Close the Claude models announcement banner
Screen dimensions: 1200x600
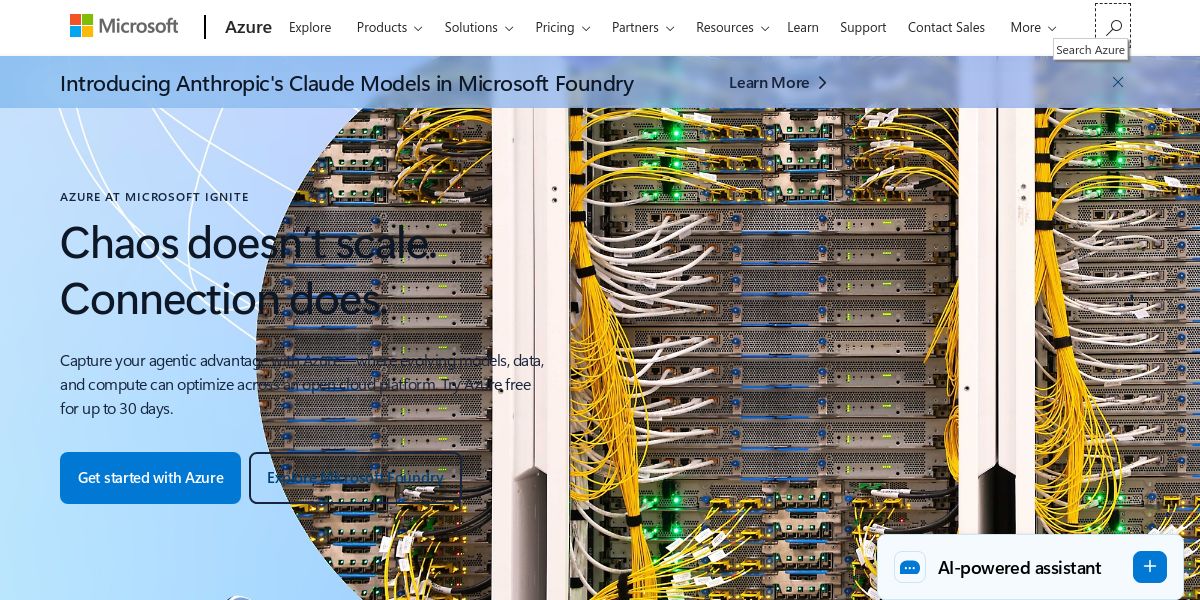point(1118,82)
